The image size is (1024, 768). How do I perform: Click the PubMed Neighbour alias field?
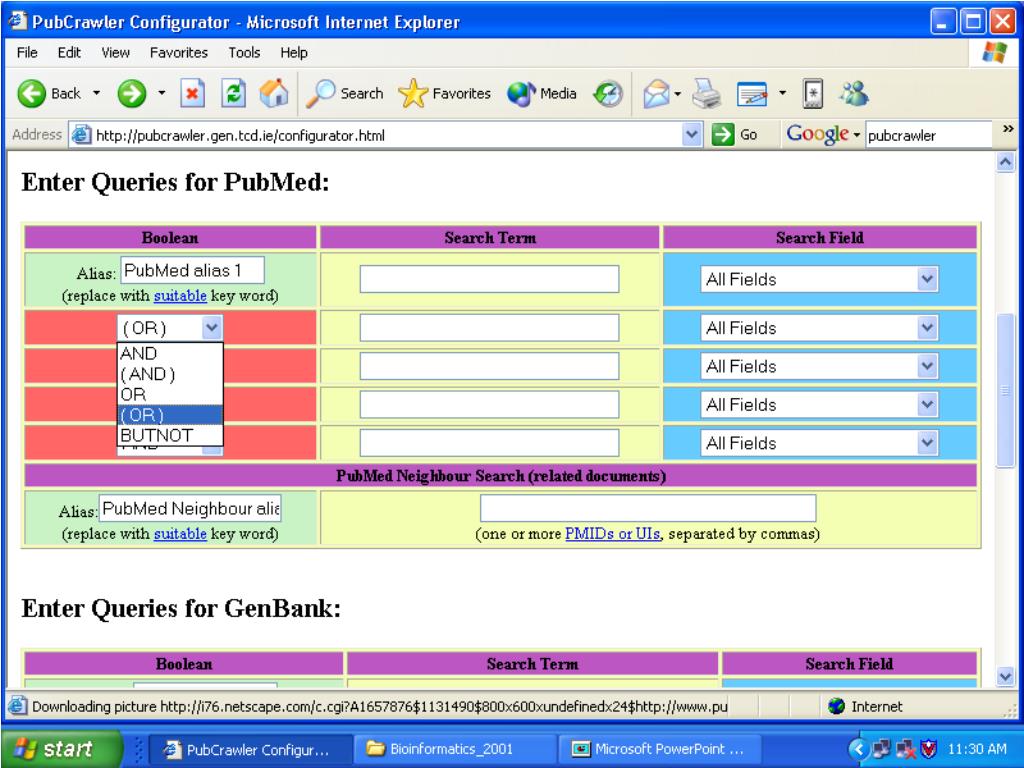click(190, 508)
